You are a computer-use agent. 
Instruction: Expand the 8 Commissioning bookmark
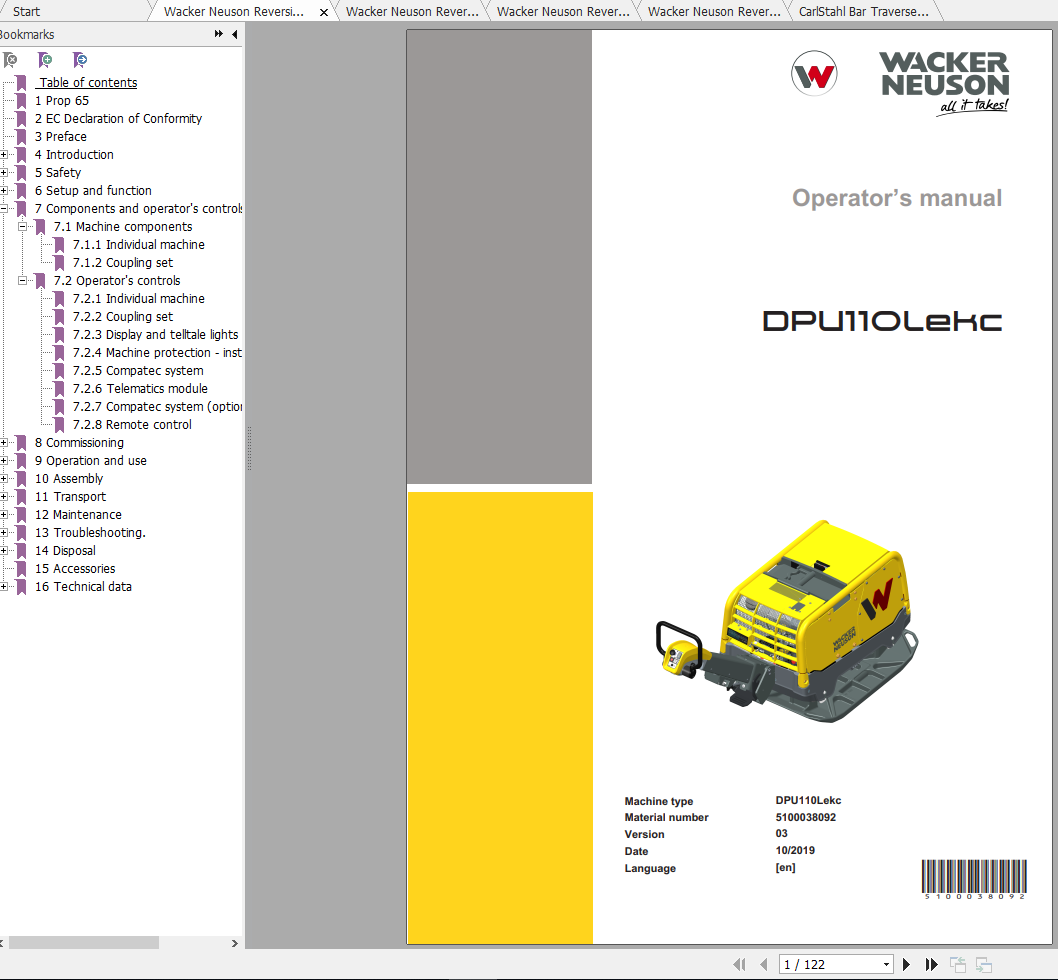pyautogui.click(x=3, y=443)
